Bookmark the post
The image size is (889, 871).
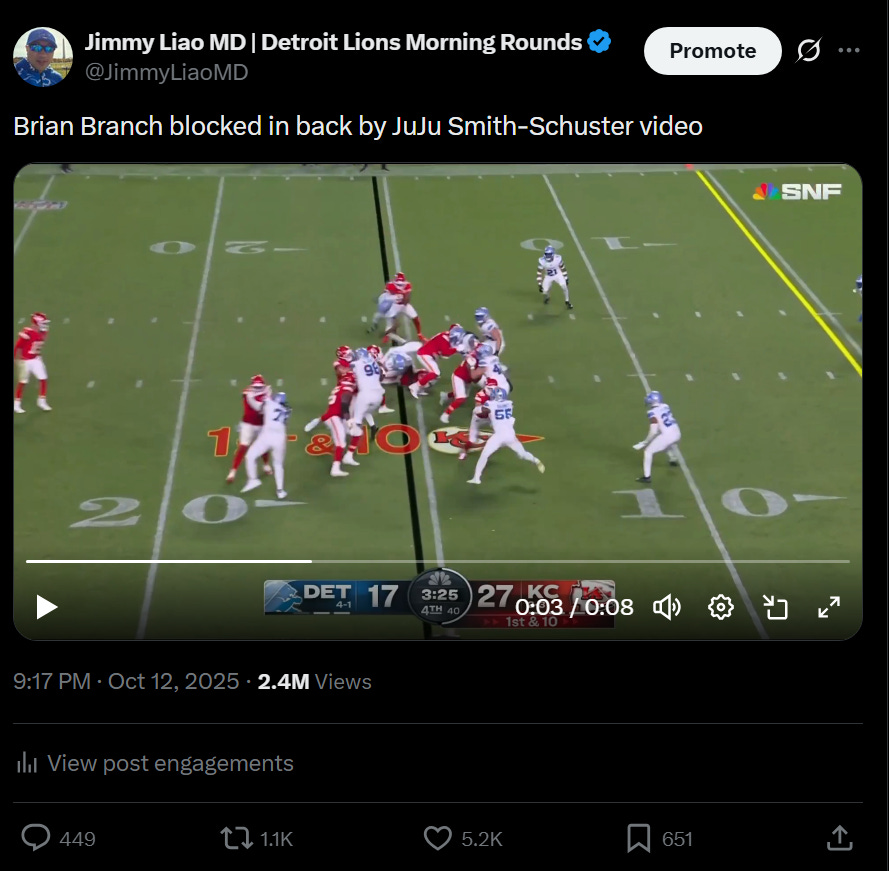coord(638,838)
